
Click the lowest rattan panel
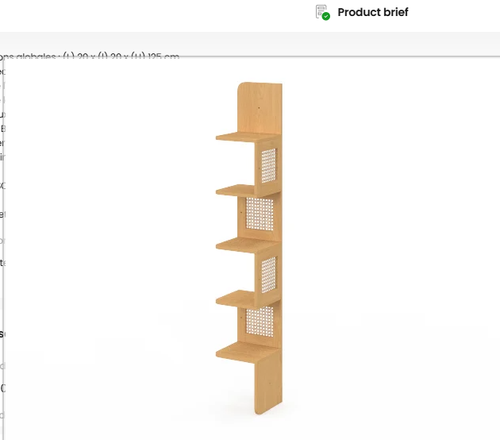coord(259,321)
